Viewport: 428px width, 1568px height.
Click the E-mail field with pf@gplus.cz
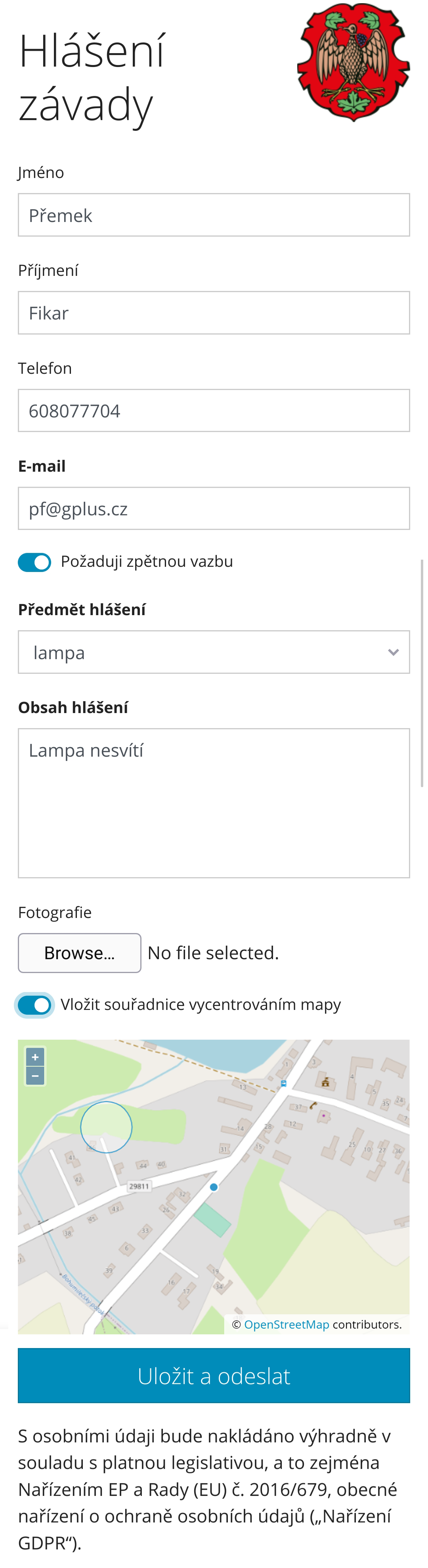tap(214, 508)
